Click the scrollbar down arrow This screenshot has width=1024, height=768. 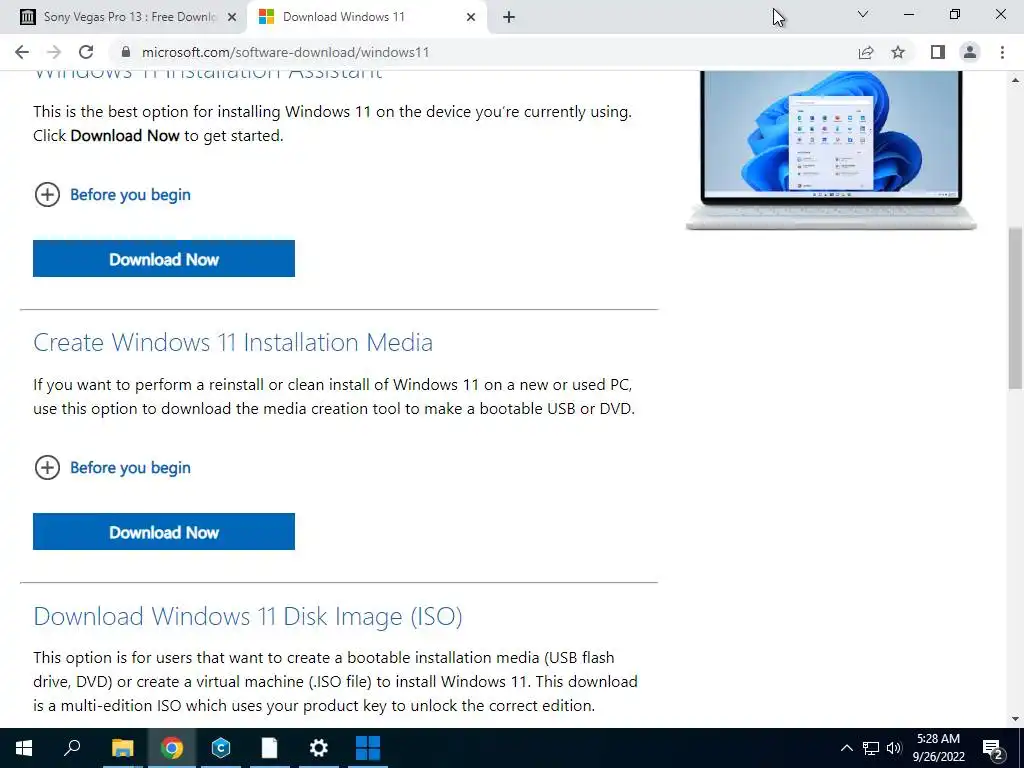(x=1016, y=719)
